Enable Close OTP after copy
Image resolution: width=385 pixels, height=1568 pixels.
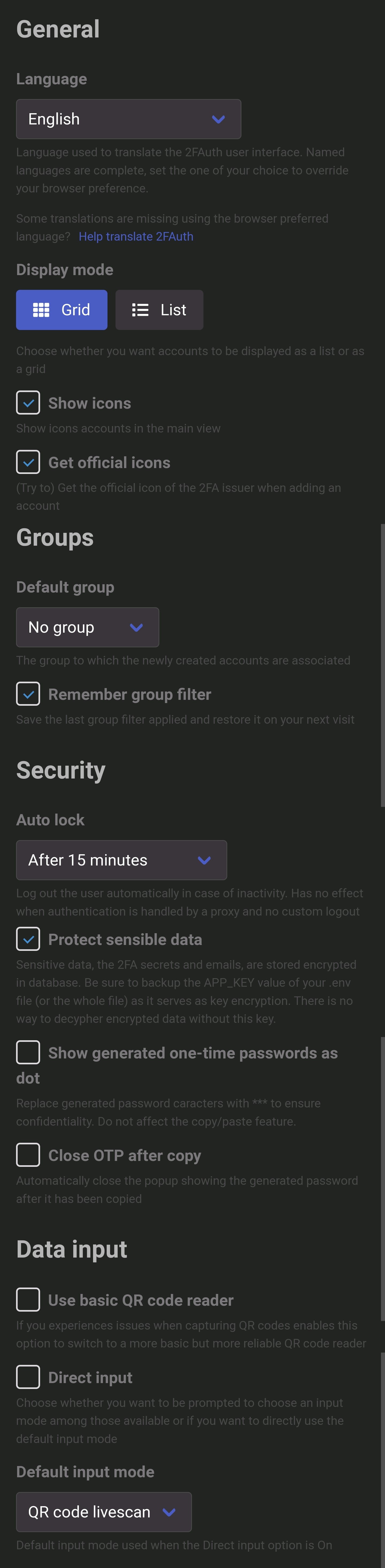(x=28, y=1155)
